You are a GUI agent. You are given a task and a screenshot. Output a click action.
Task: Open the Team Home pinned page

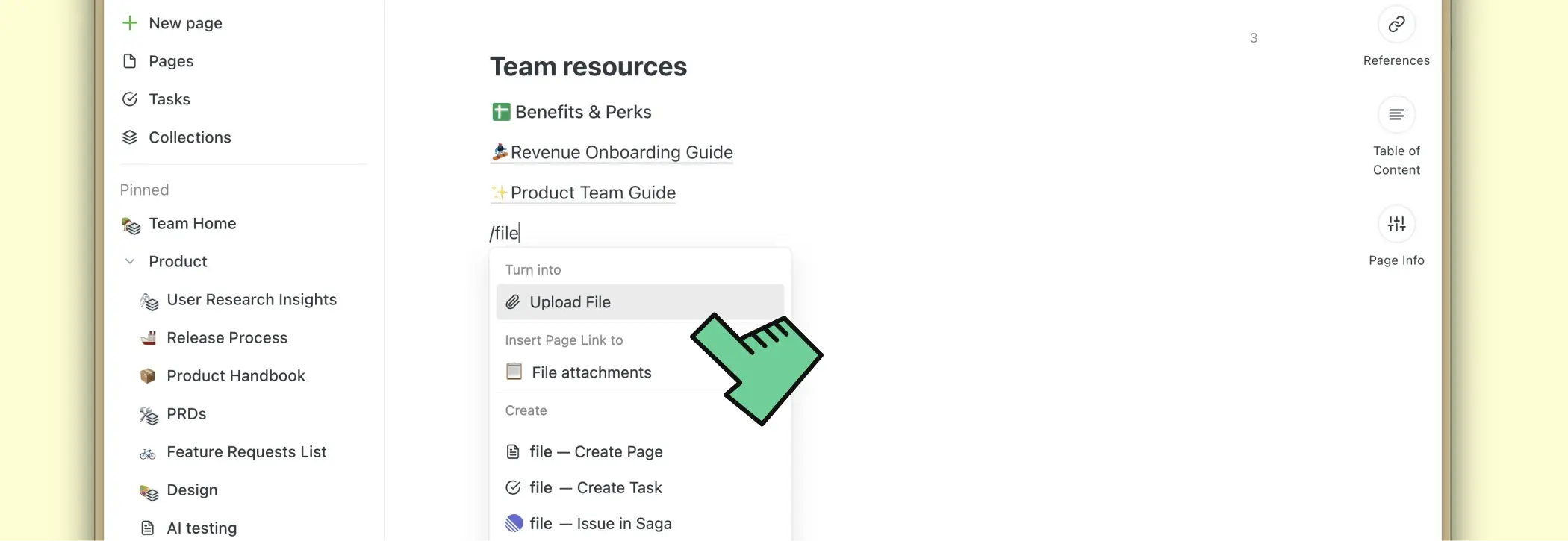[x=192, y=223]
